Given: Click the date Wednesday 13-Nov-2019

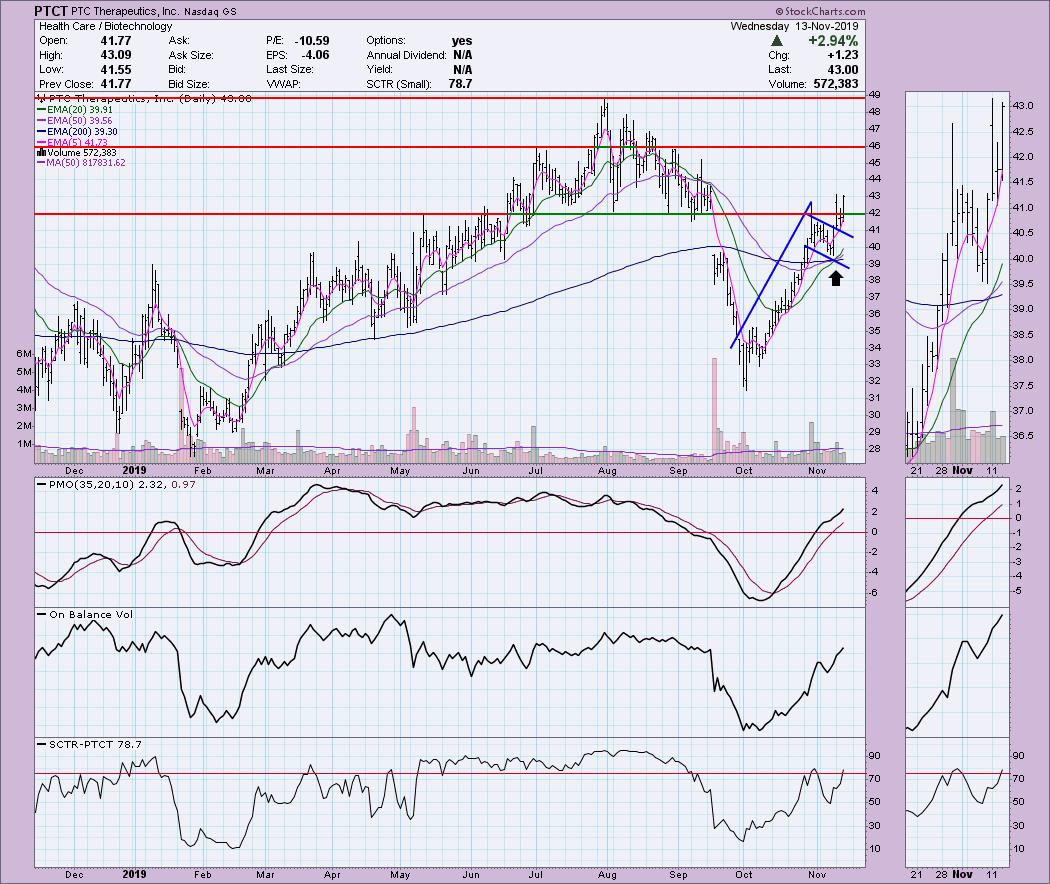Looking at the screenshot, I should pyautogui.click(x=794, y=26).
